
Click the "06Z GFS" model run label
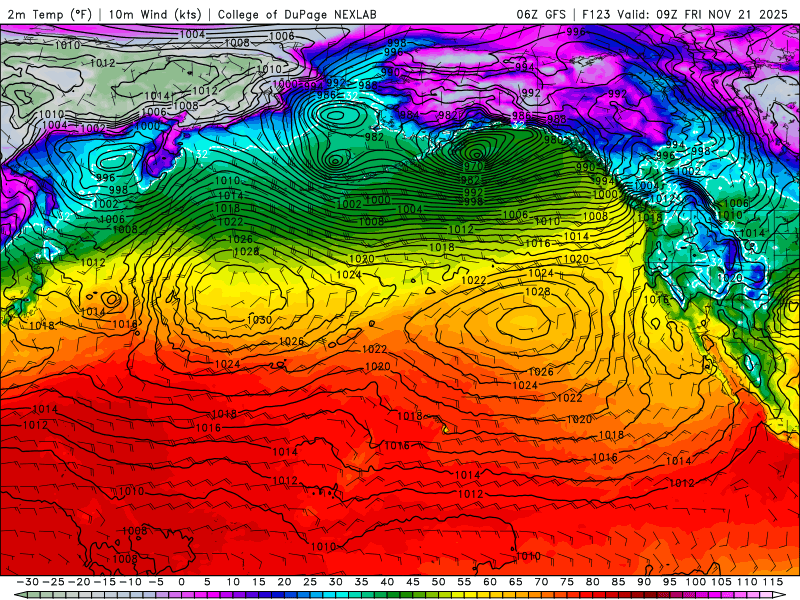[541, 14]
